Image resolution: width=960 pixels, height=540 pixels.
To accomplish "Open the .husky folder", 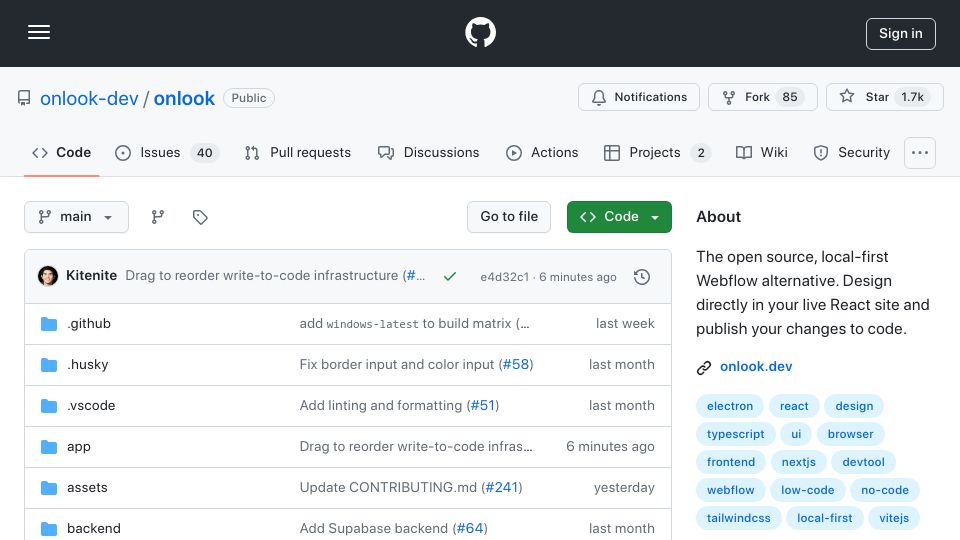I will (88, 364).
